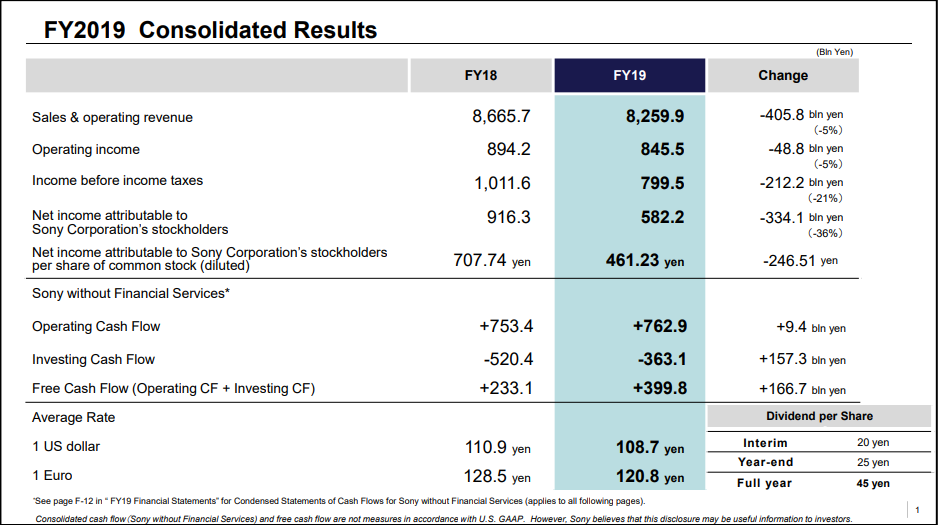
Task: Click FY18 income before taxes 1,011.6
Action: click(502, 183)
